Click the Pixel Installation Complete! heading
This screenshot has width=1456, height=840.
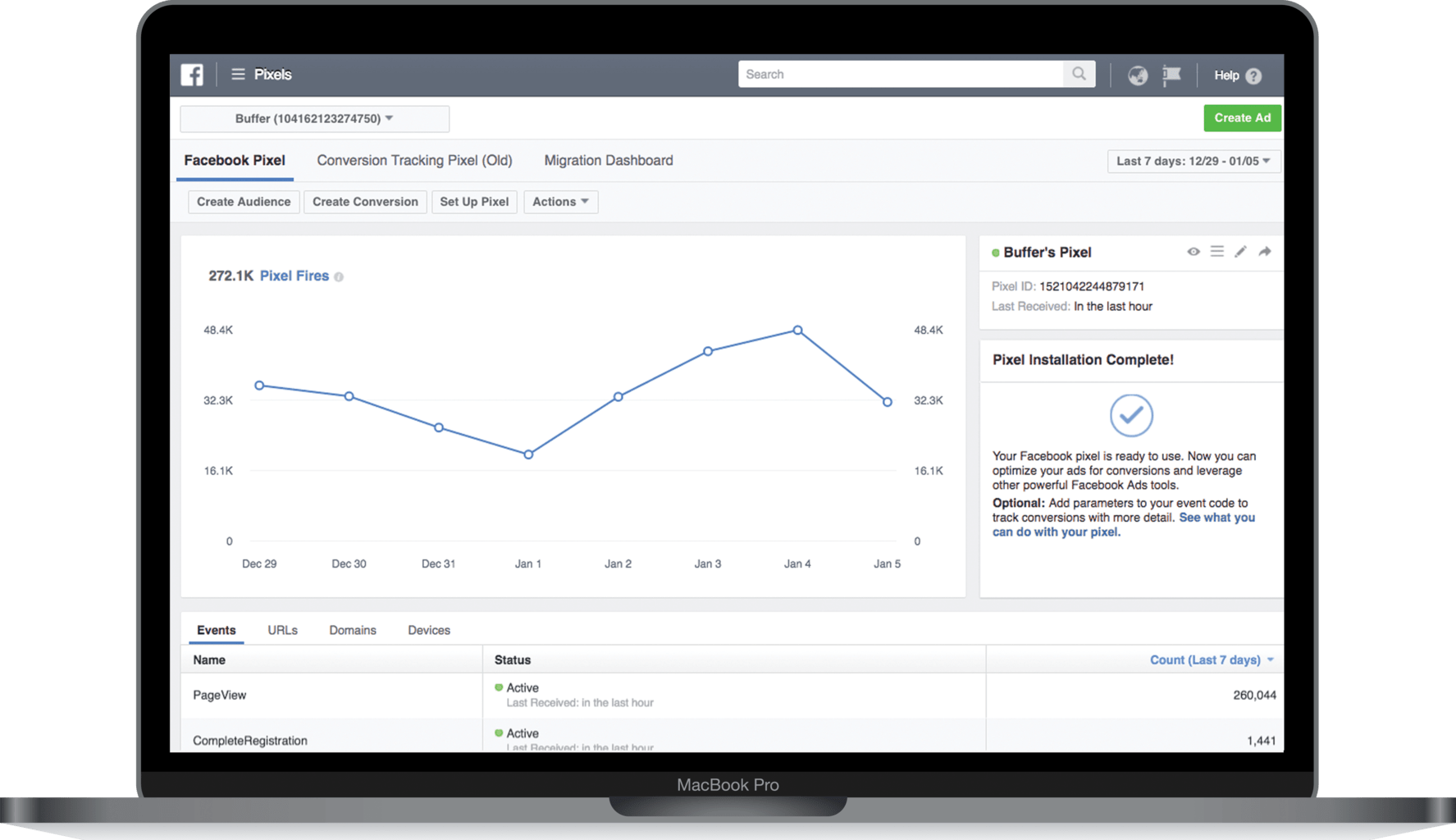(x=1083, y=360)
